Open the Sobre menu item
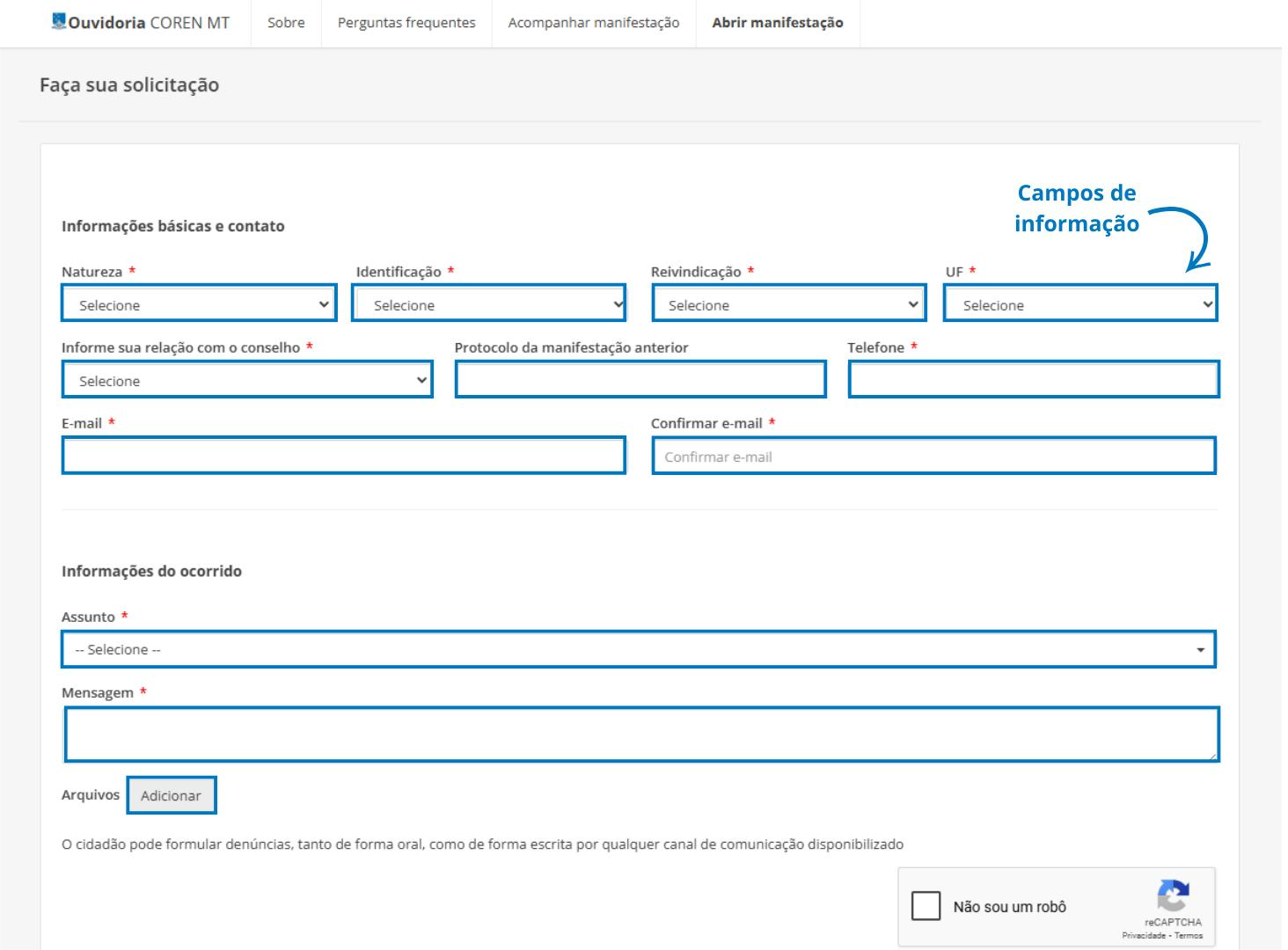Image resolution: width=1288 pixels, height=950 pixels. click(286, 23)
